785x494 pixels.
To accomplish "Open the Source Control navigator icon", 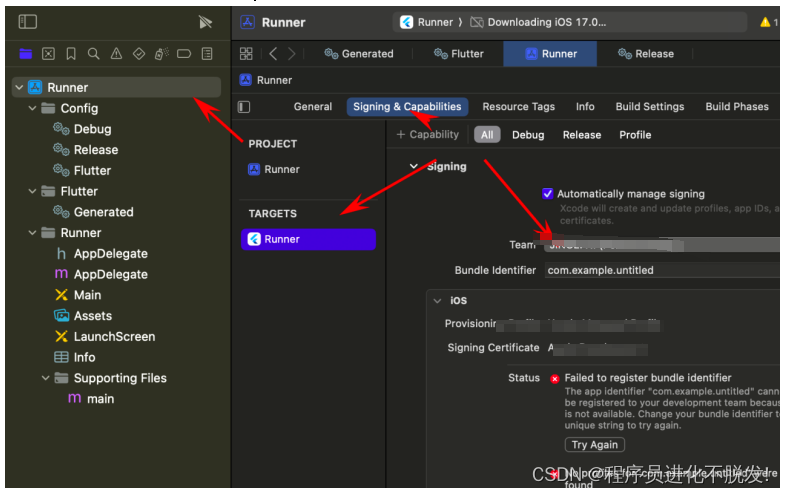I will click(x=48, y=54).
